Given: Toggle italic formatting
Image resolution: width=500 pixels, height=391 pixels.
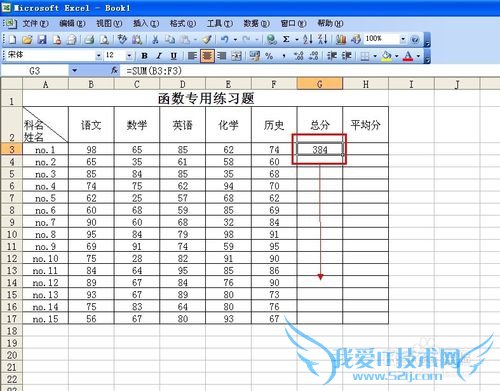Looking at the screenshot, I should (x=159, y=56).
